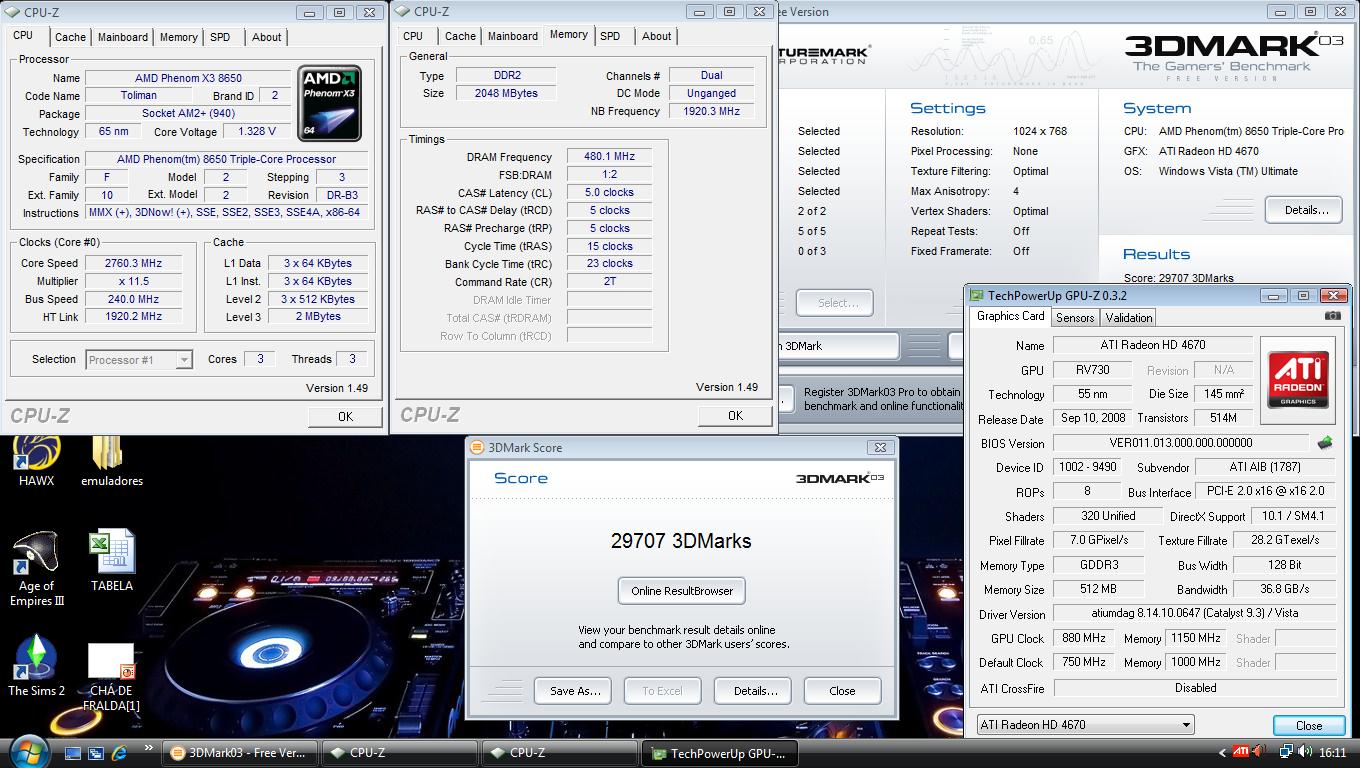Click the Show Desktop quick launch icon

(x=72, y=752)
